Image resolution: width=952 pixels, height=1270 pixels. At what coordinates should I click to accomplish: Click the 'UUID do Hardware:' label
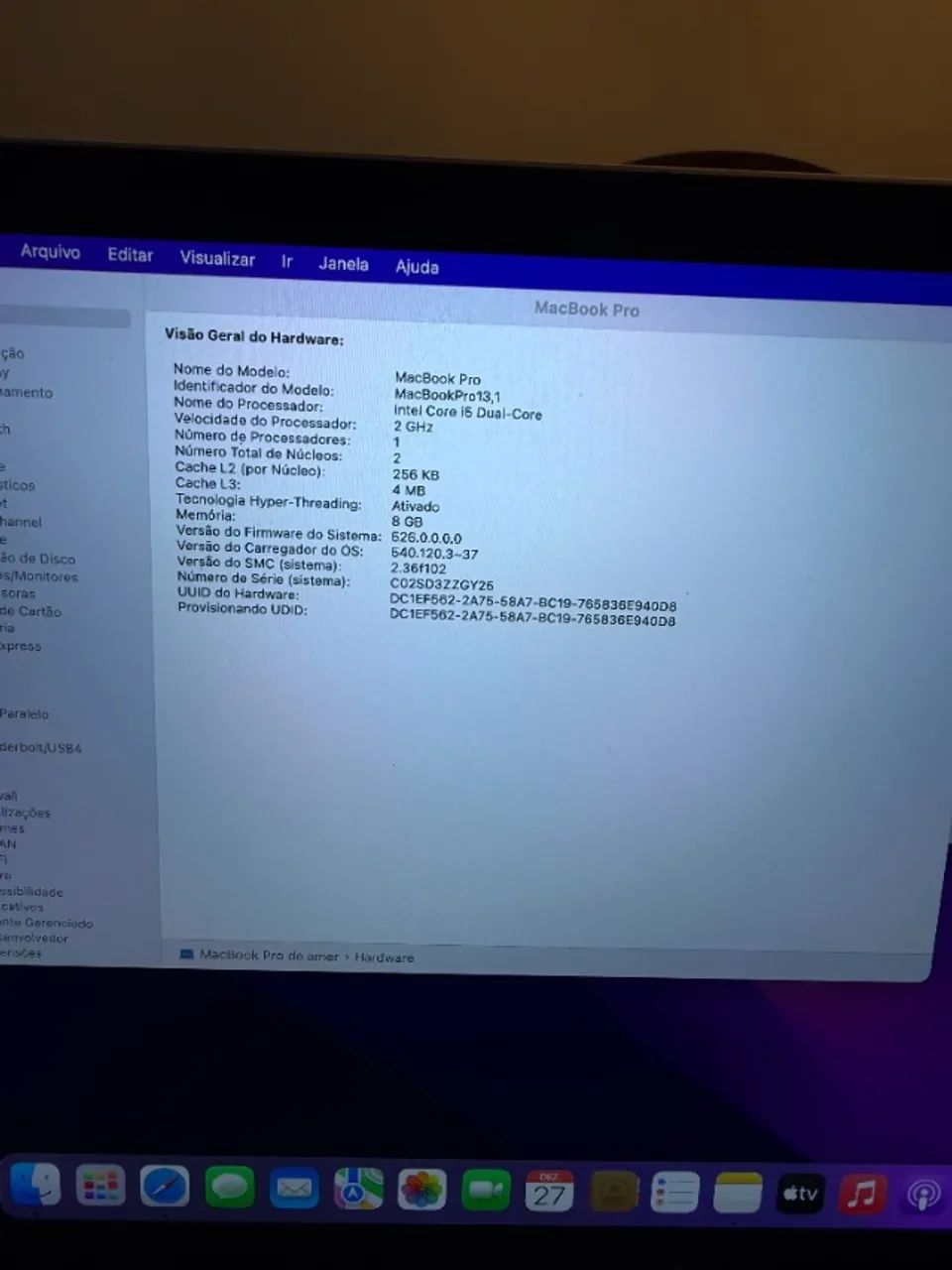(x=238, y=593)
